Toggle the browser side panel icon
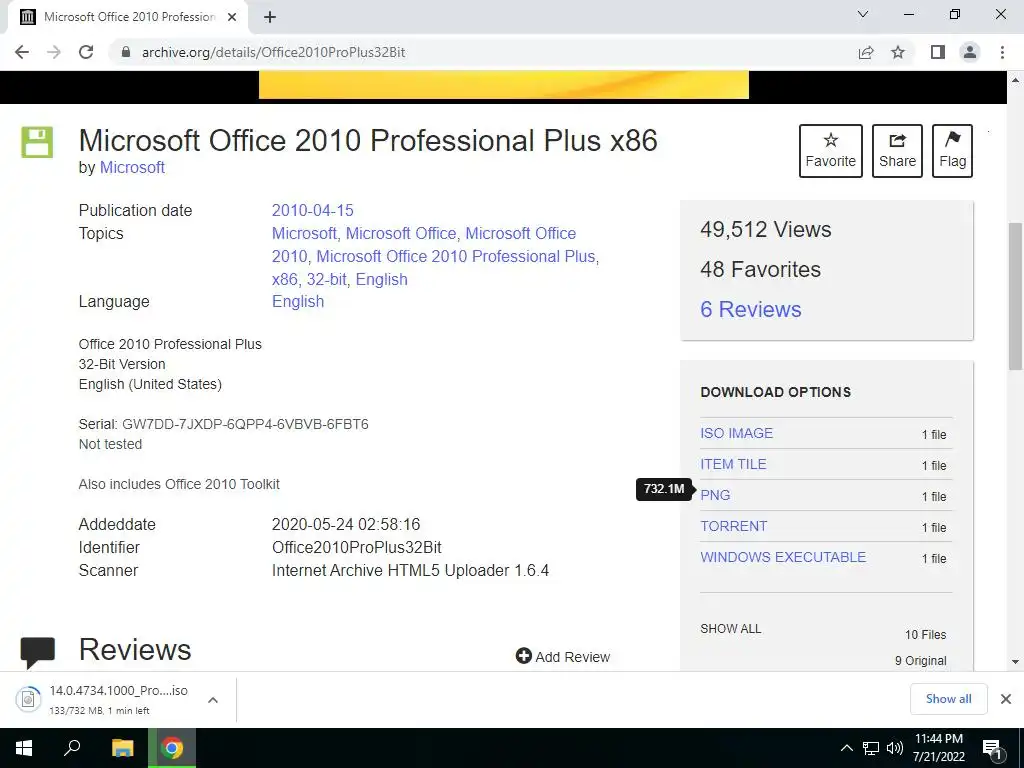Screen dimensions: 1024x768 pyautogui.click(x=938, y=52)
